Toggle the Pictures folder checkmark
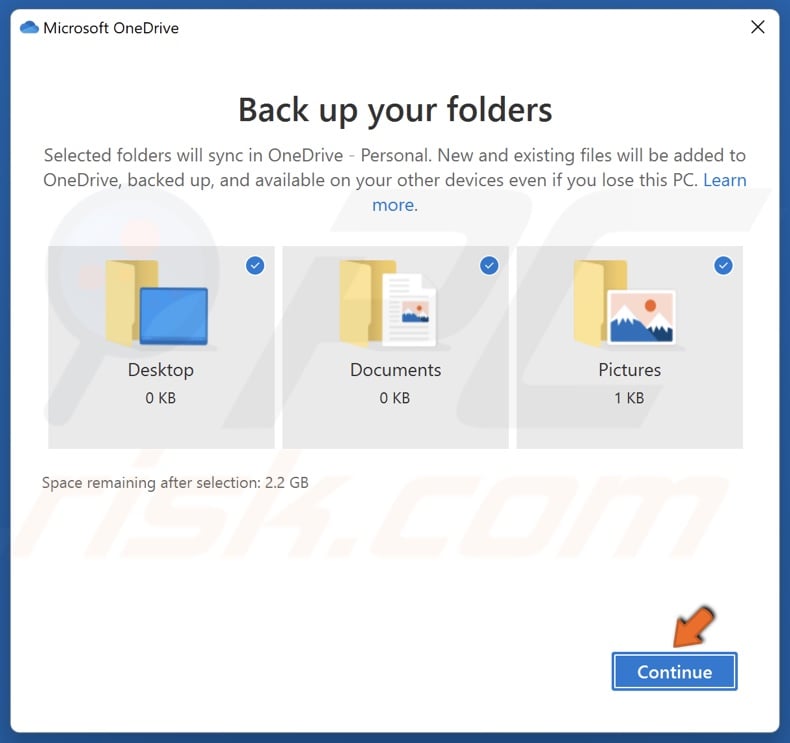This screenshot has height=743, width=790. point(723,266)
